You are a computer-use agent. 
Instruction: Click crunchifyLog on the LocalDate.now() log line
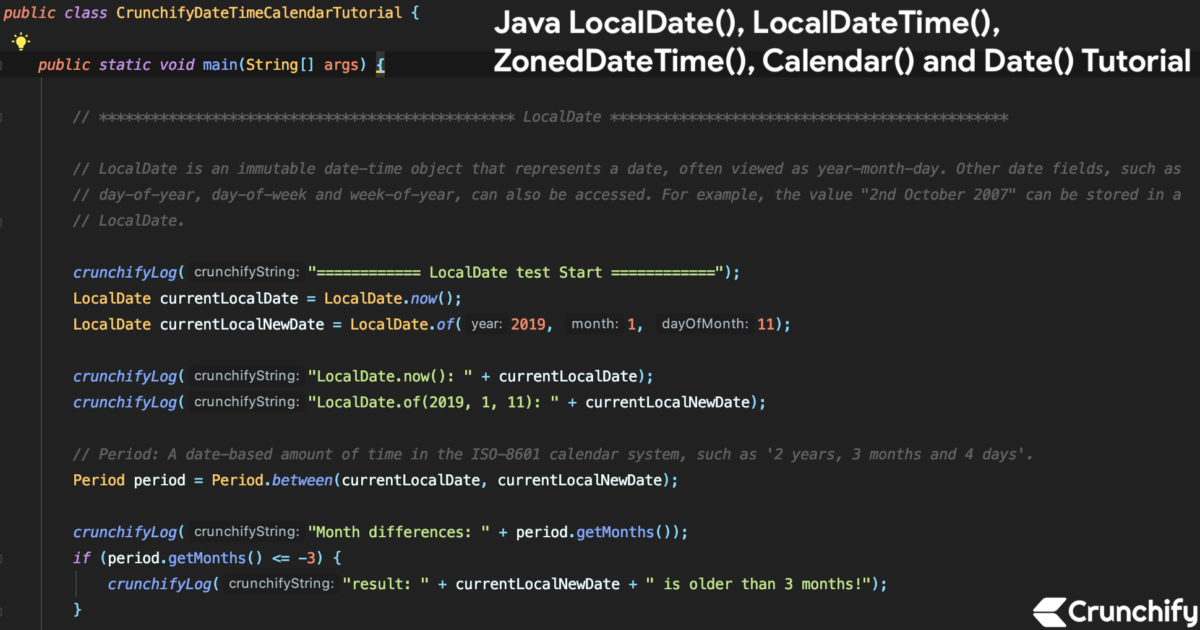125,376
